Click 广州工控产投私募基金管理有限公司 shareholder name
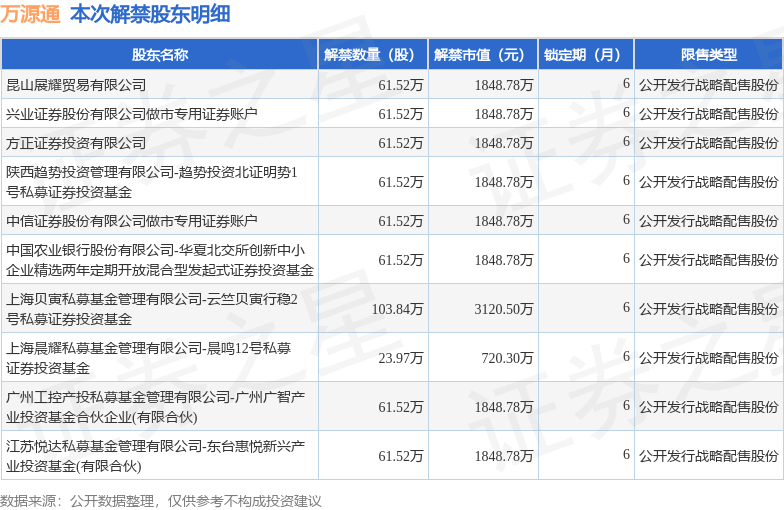The width and height of the screenshot is (784, 510). pos(156,407)
